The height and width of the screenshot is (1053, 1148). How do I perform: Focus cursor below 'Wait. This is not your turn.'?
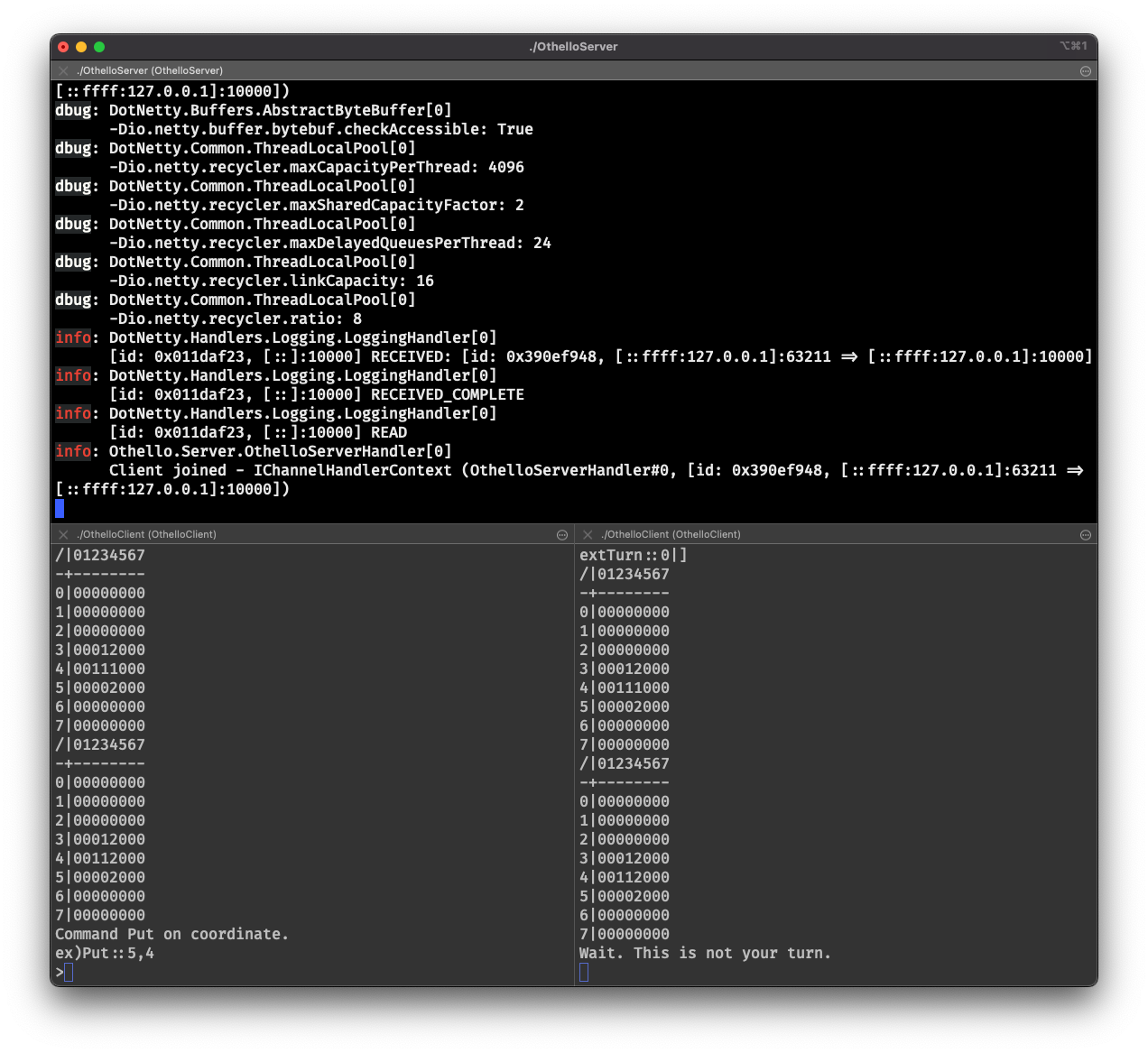click(584, 972)
